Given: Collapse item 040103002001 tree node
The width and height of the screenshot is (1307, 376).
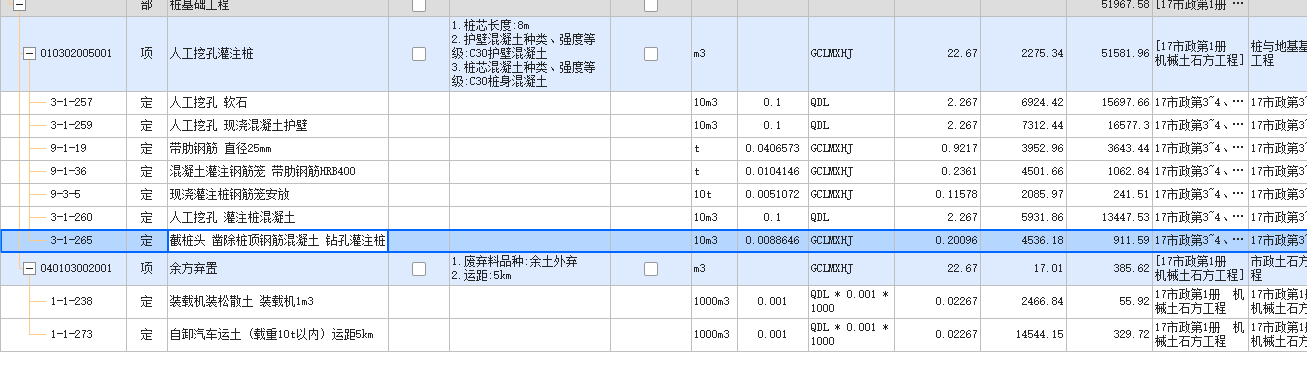Looking at the screenshot, I should click(x=29, y=269).
